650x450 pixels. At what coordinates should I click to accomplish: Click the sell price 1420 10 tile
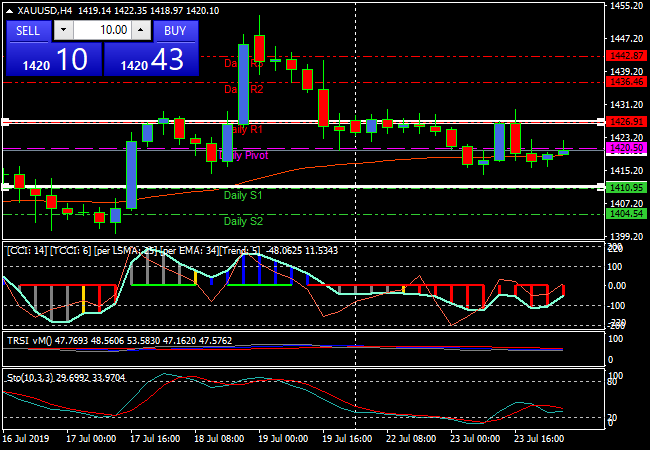[x=52, y=60]
